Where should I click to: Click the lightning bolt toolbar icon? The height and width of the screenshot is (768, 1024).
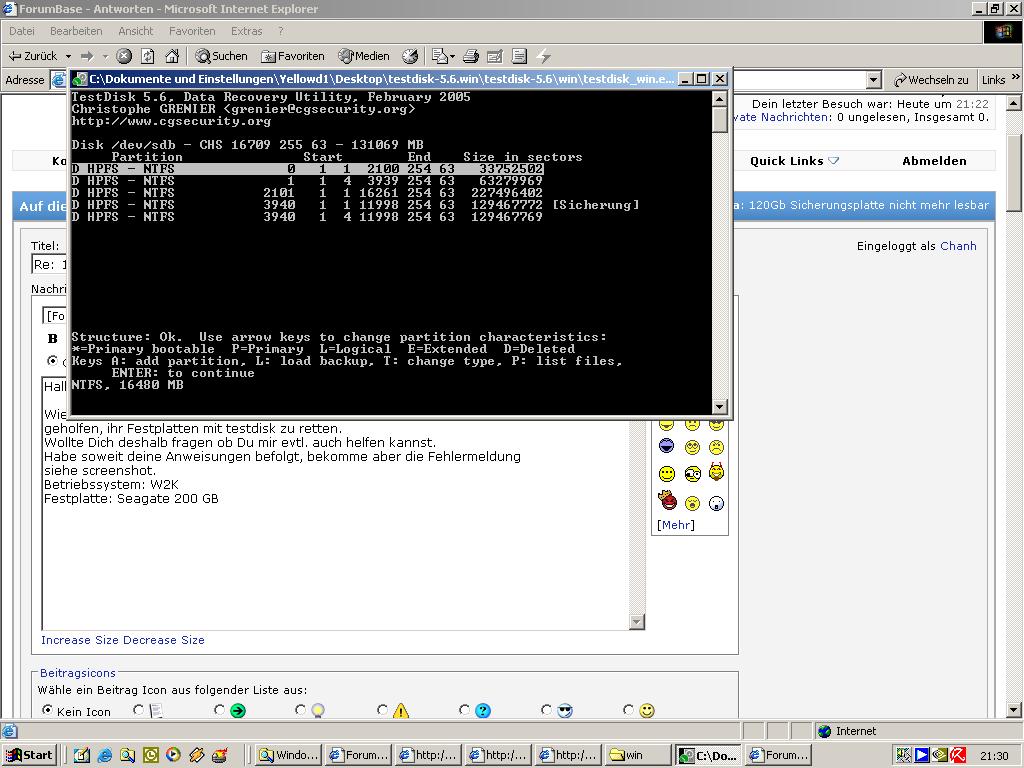pyautogui.click(x=543, y=56)
